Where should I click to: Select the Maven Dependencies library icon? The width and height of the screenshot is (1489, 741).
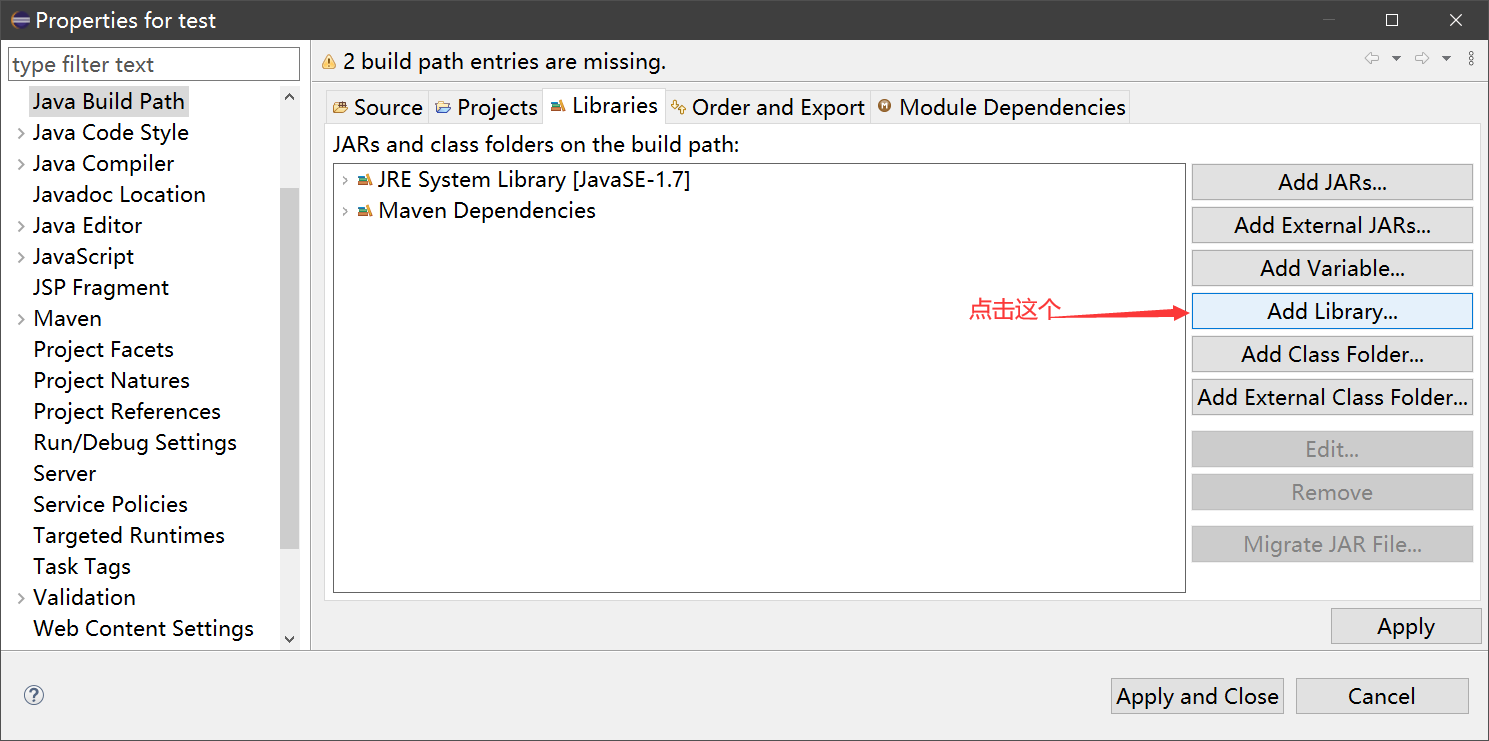(365, 211)
